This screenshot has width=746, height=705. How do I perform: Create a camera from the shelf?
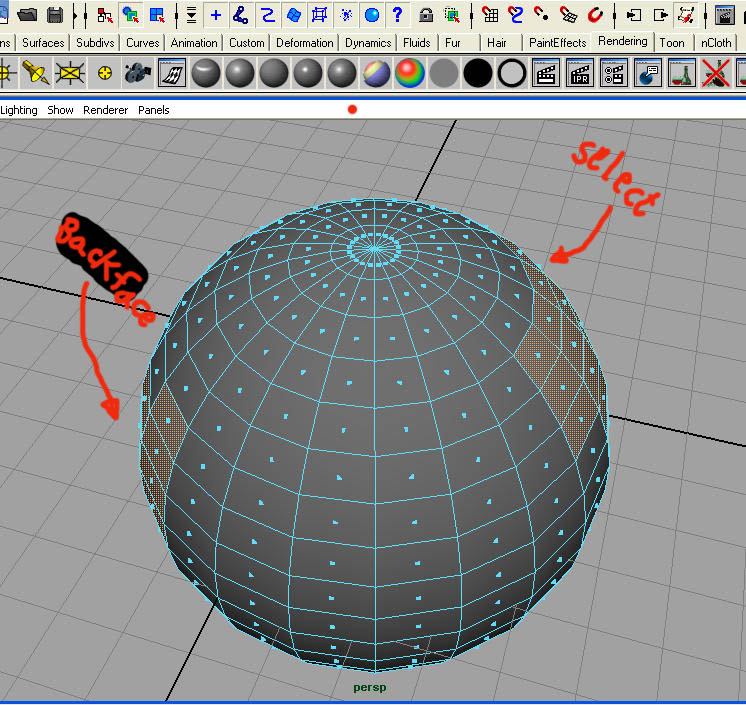137,73
